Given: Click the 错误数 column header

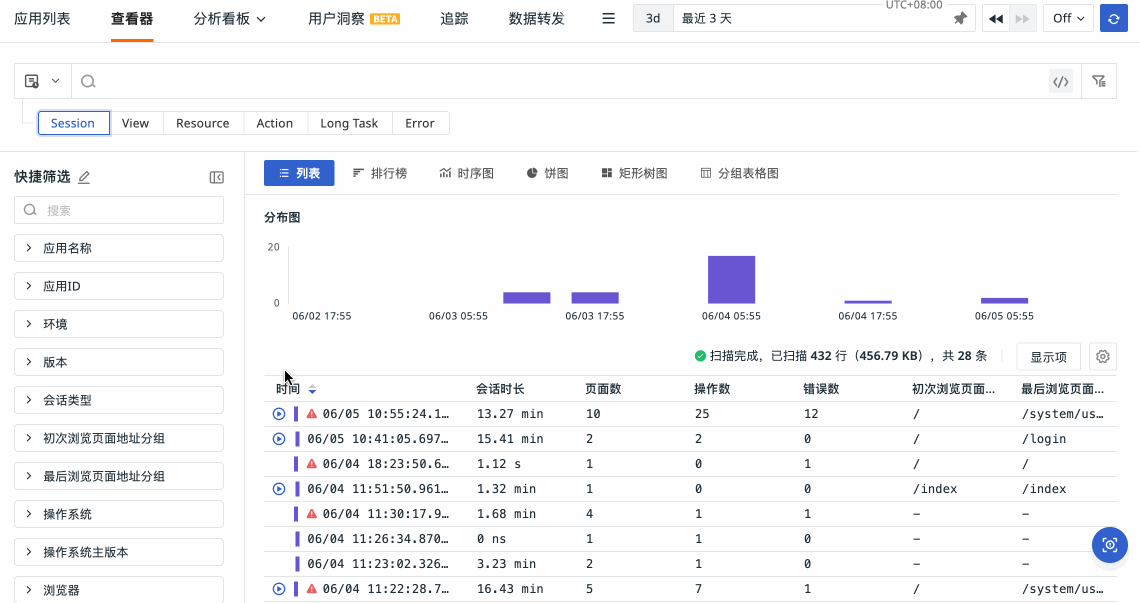Looking at the screenshot, I should coord(822,389).
